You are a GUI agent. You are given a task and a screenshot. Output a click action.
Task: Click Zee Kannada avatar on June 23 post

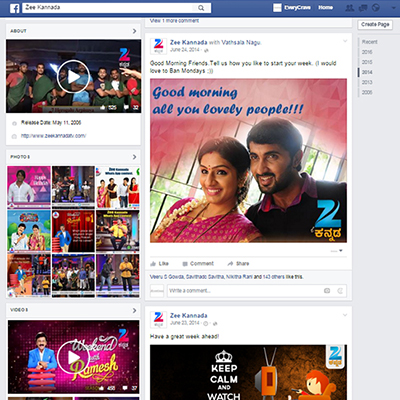[158, 319]
